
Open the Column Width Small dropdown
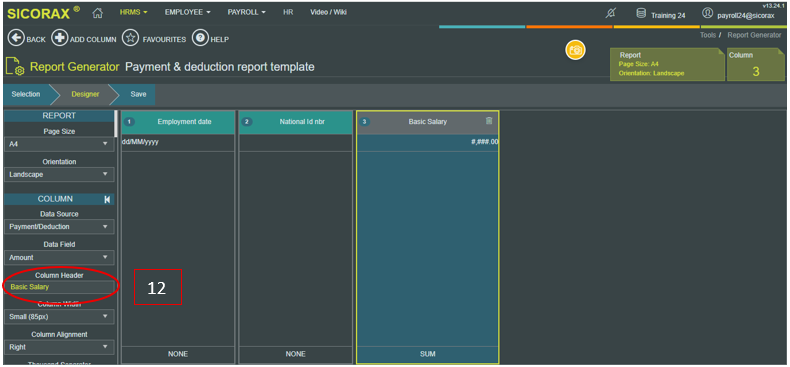point(59,317)
